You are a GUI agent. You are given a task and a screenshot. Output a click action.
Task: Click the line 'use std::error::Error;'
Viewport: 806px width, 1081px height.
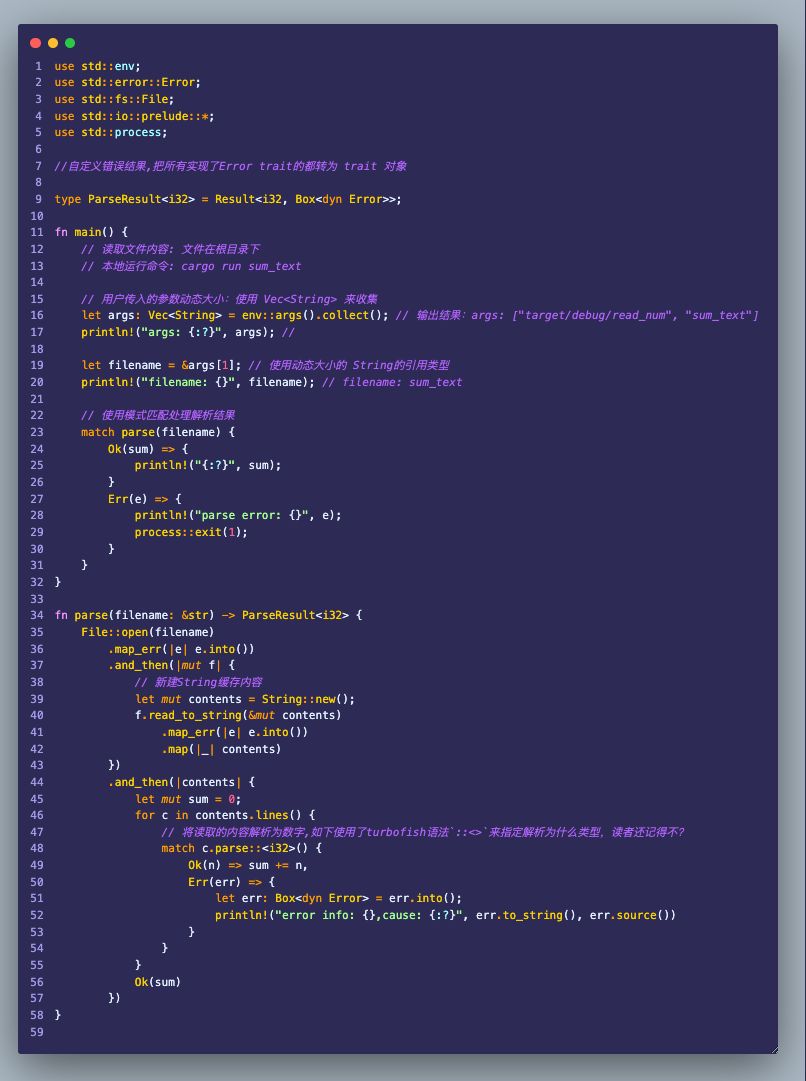coord(128,83)
